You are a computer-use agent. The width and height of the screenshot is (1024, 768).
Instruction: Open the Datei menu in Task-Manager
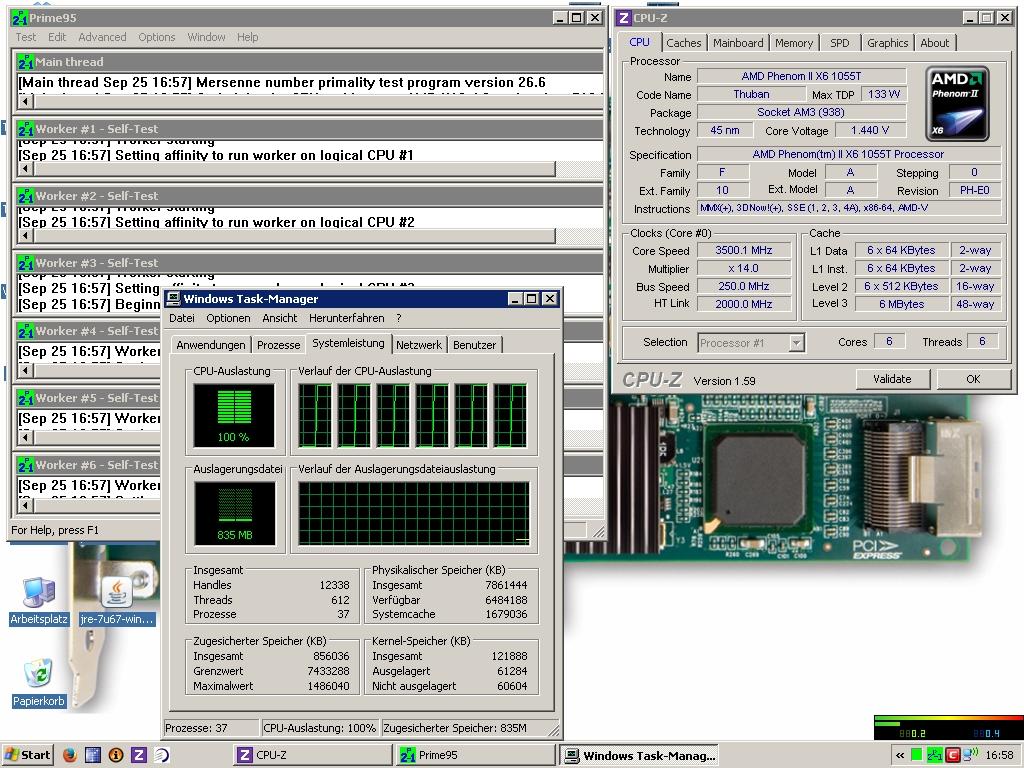point(182,318)
